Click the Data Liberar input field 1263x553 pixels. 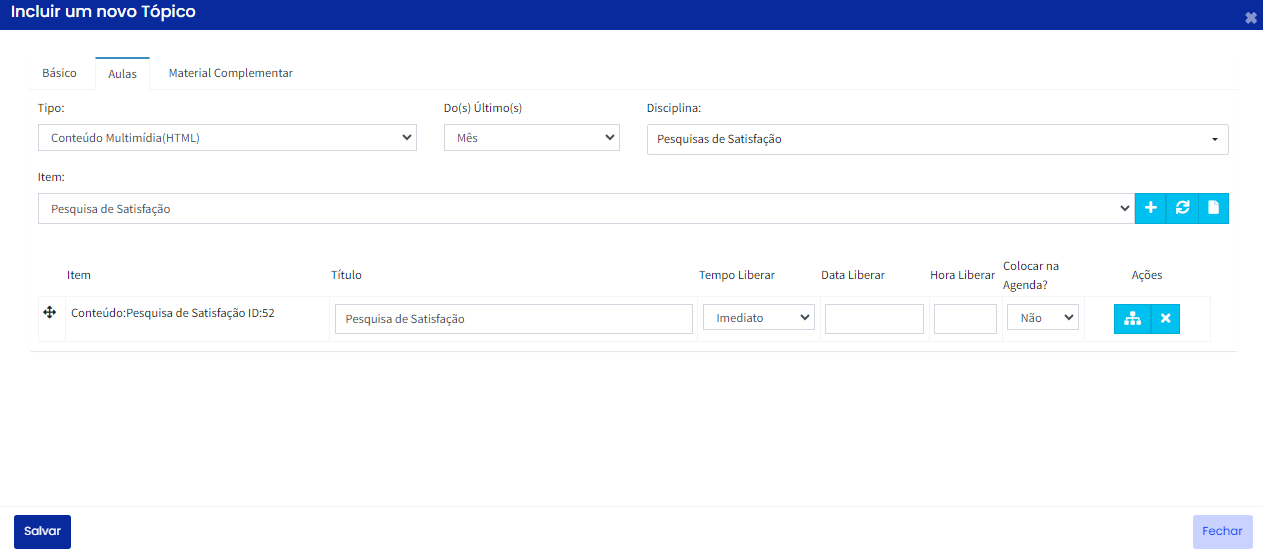(x=874, y=319)
